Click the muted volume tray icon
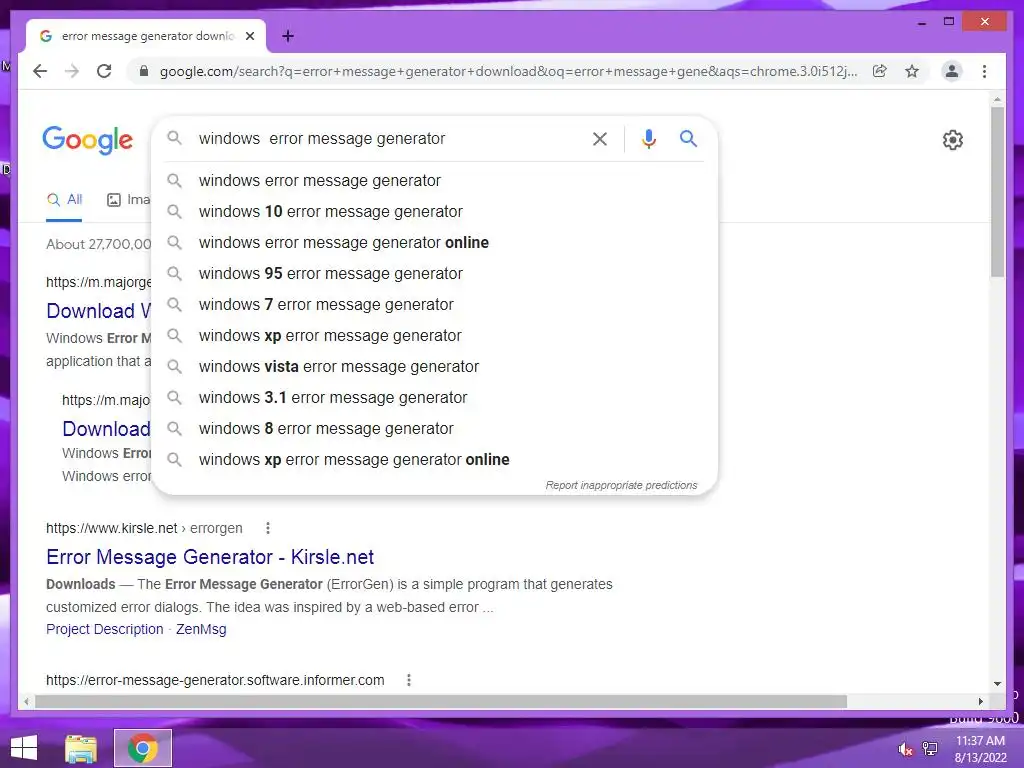Screen dimensions: 1024x768 906,749
